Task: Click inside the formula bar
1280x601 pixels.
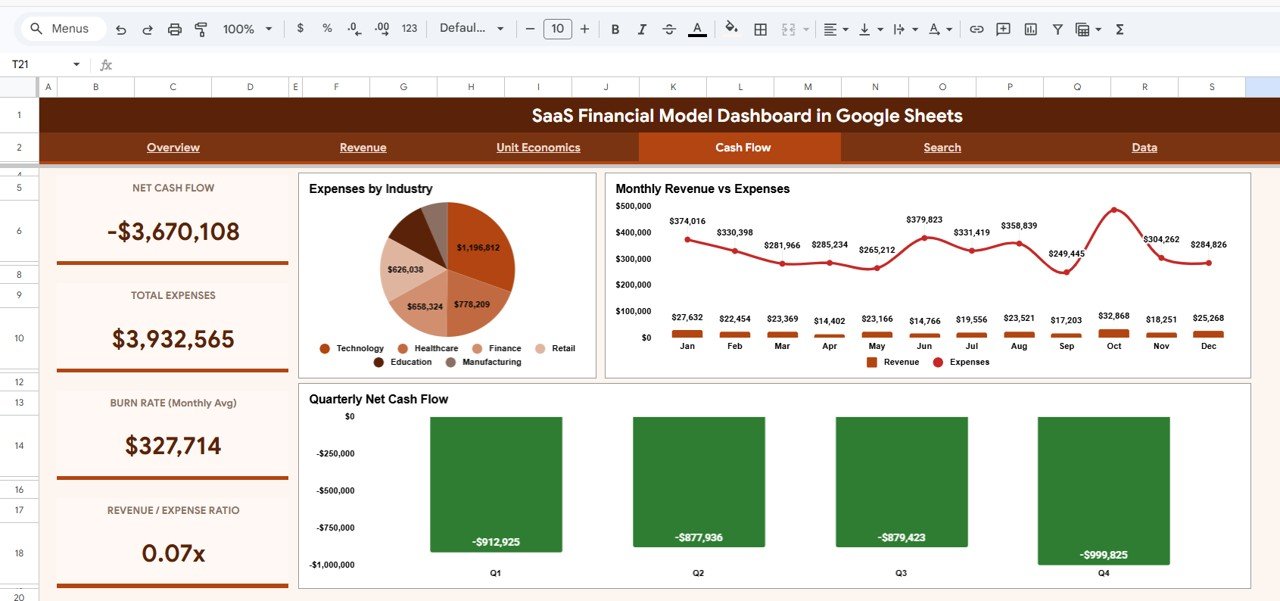Action: pos(400,64)
